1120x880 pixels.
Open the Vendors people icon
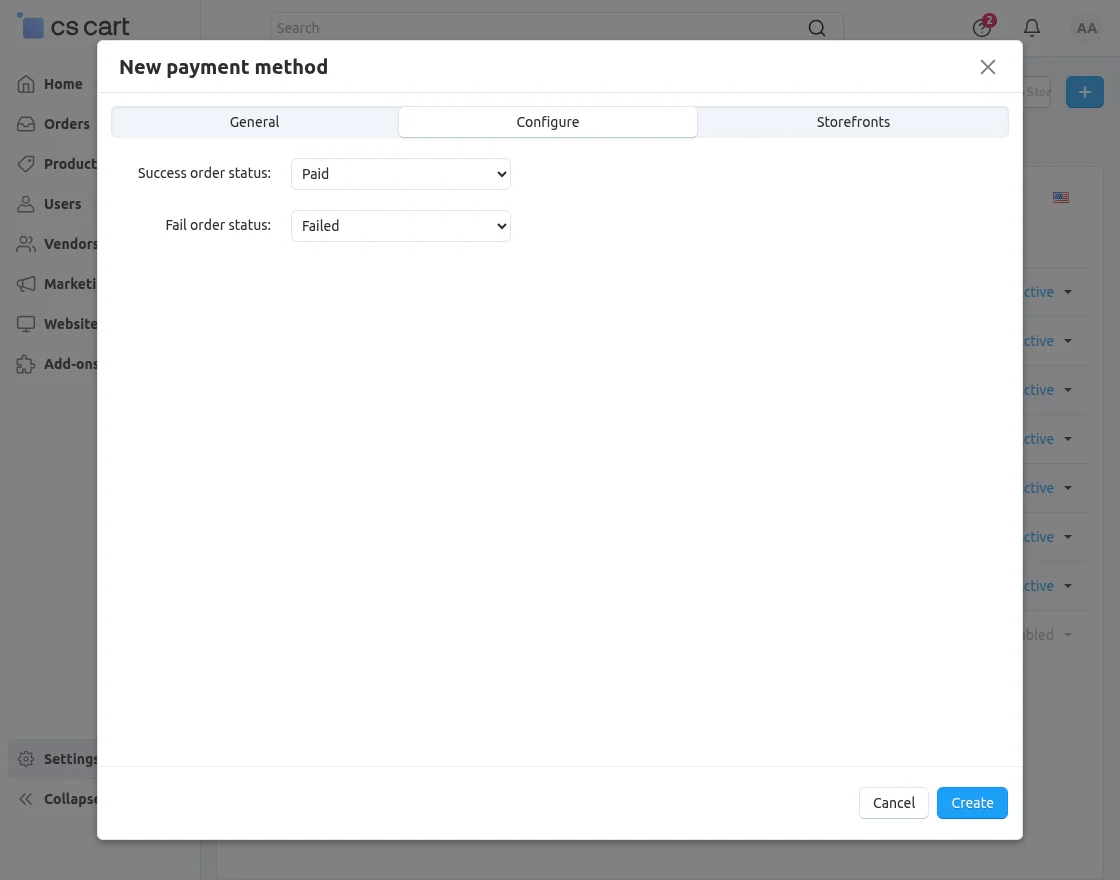[x=26, y=244]
